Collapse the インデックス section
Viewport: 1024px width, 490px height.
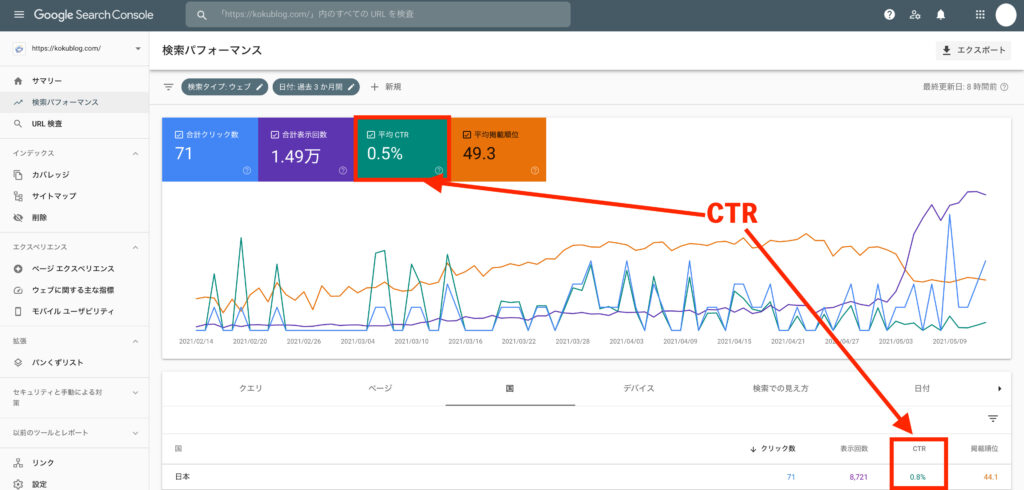click(136, 154)
